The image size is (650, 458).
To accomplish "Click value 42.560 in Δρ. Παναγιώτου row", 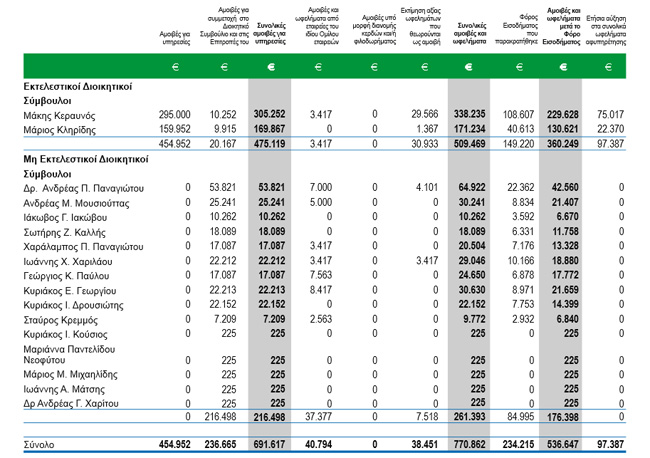I will pos(565,187).
